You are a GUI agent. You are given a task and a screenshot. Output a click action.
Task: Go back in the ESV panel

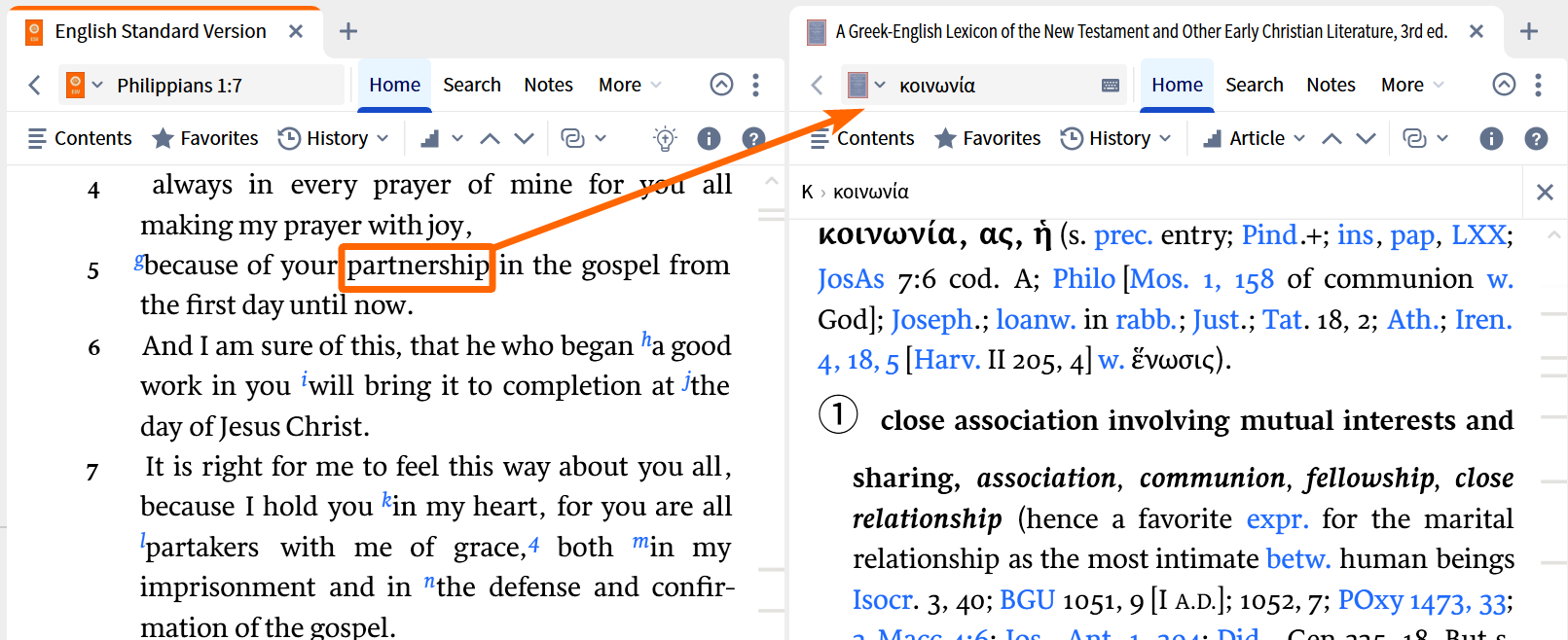tap(35, 86)
